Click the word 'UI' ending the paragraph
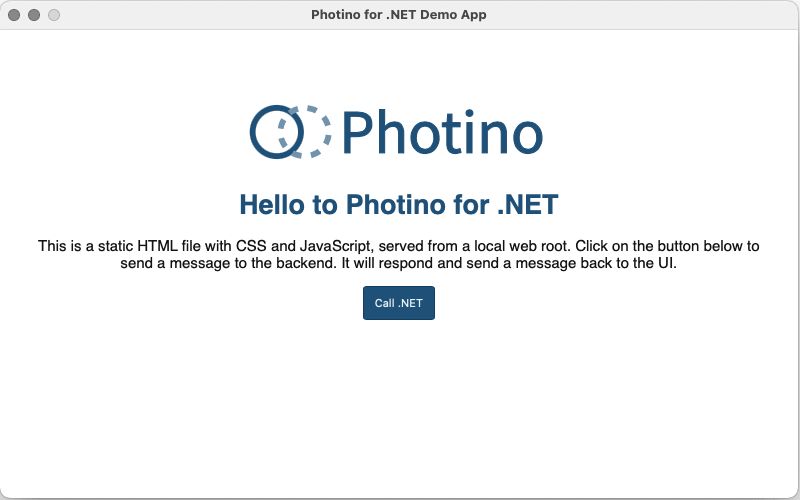800x500 pixels. 667,265
